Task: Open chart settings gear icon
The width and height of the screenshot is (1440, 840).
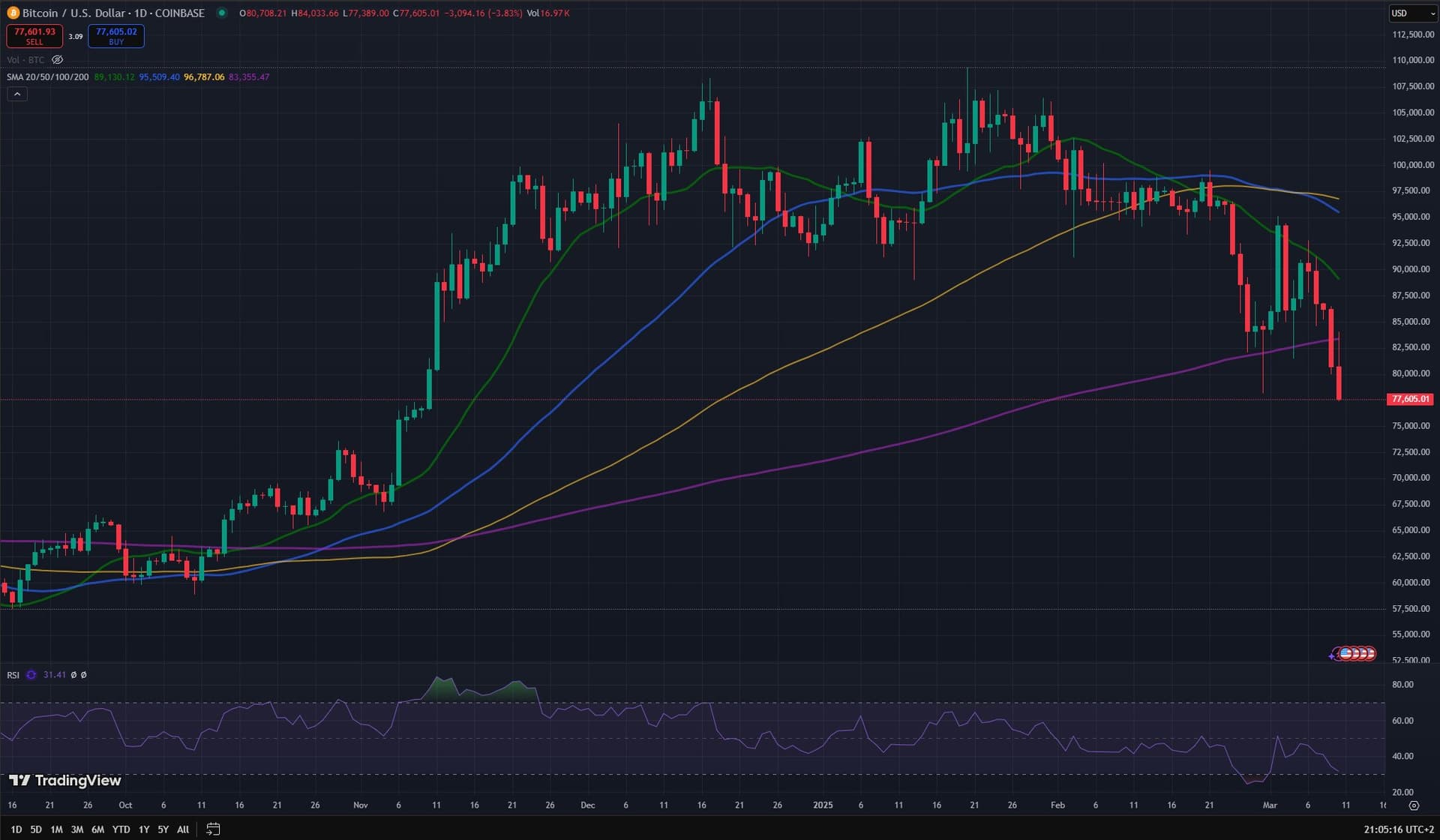Action: click(1414, 805)
